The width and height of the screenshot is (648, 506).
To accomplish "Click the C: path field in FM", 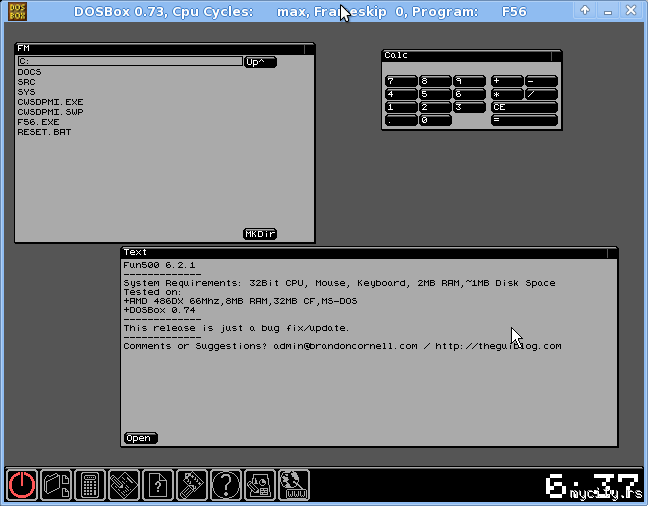I will click(x=130, y=61).
